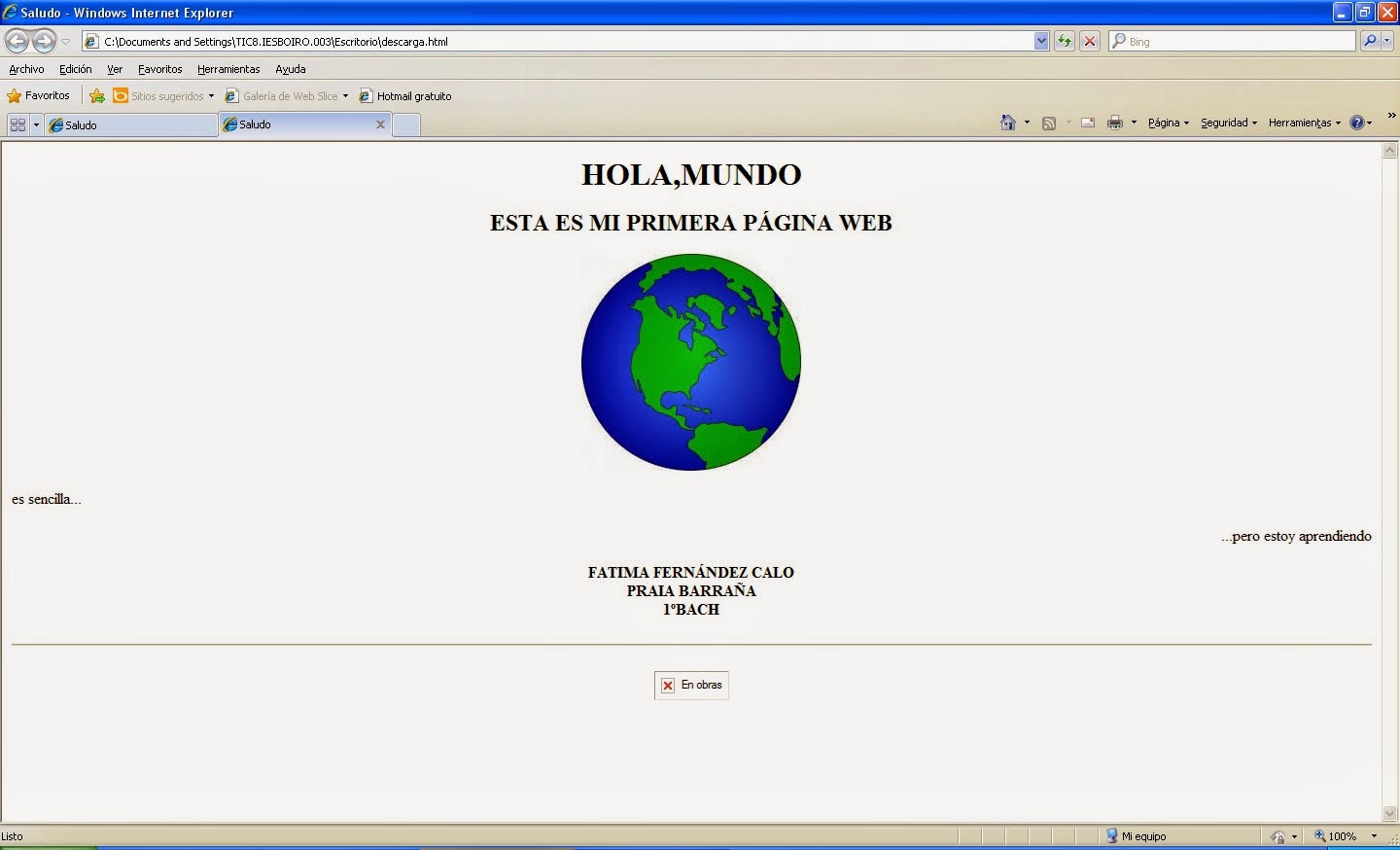Click the broken En obras image

[x=691, y=685]
